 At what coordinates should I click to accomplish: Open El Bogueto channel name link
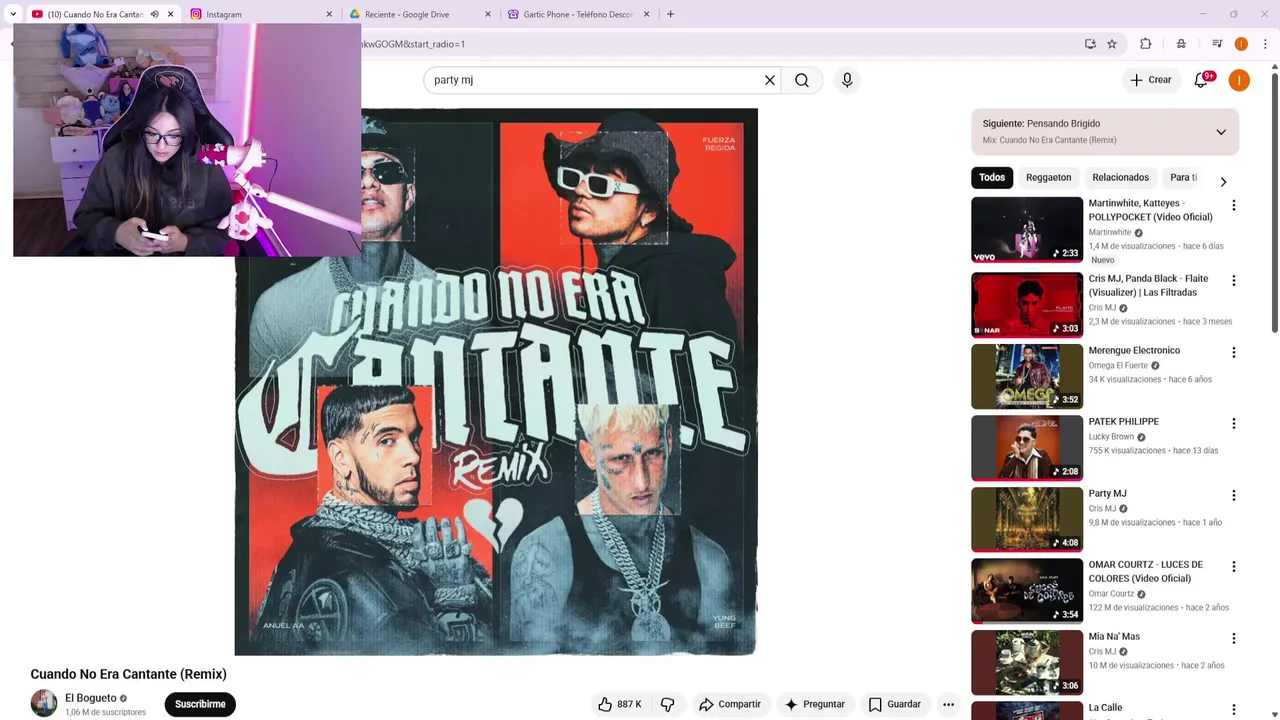(x=91, y=698)
